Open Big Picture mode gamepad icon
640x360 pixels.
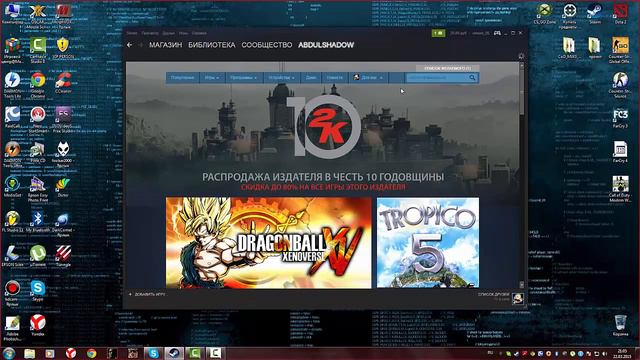click(497, 33)
